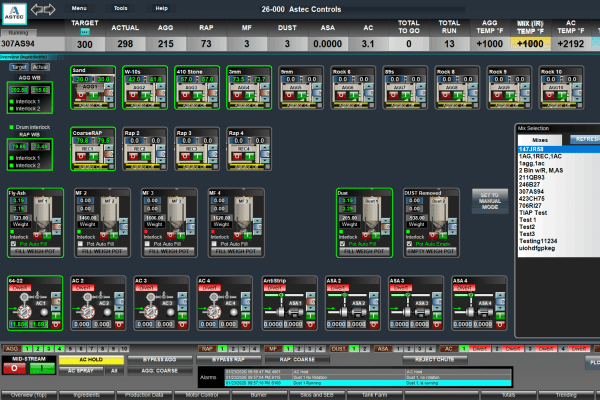This screenshot has height=400, width=600.
Task: Click the CoarseRAP bin icon
Action: [x=90, y=147]
